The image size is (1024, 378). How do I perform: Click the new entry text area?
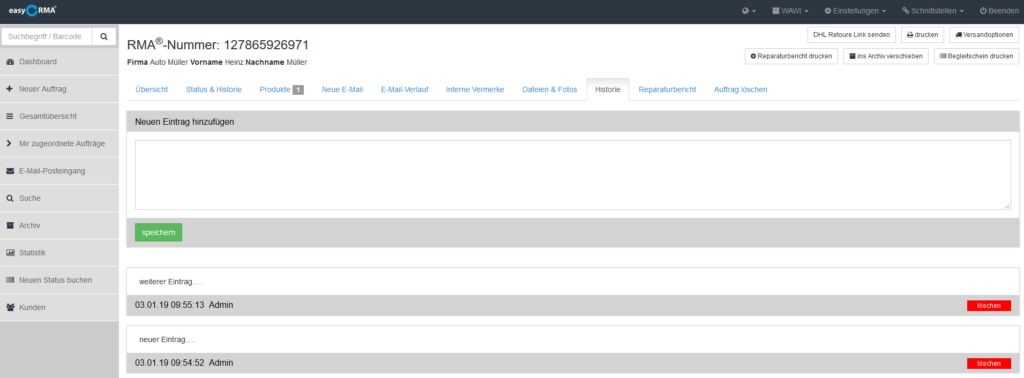[573, 174]
